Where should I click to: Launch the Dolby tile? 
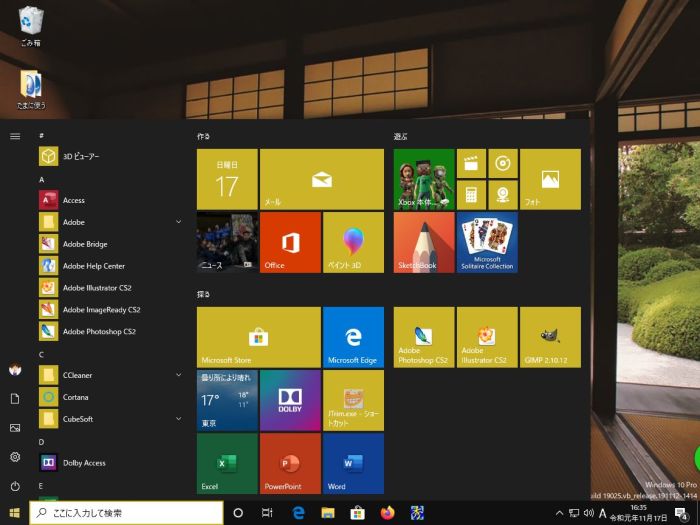point(290,400)
